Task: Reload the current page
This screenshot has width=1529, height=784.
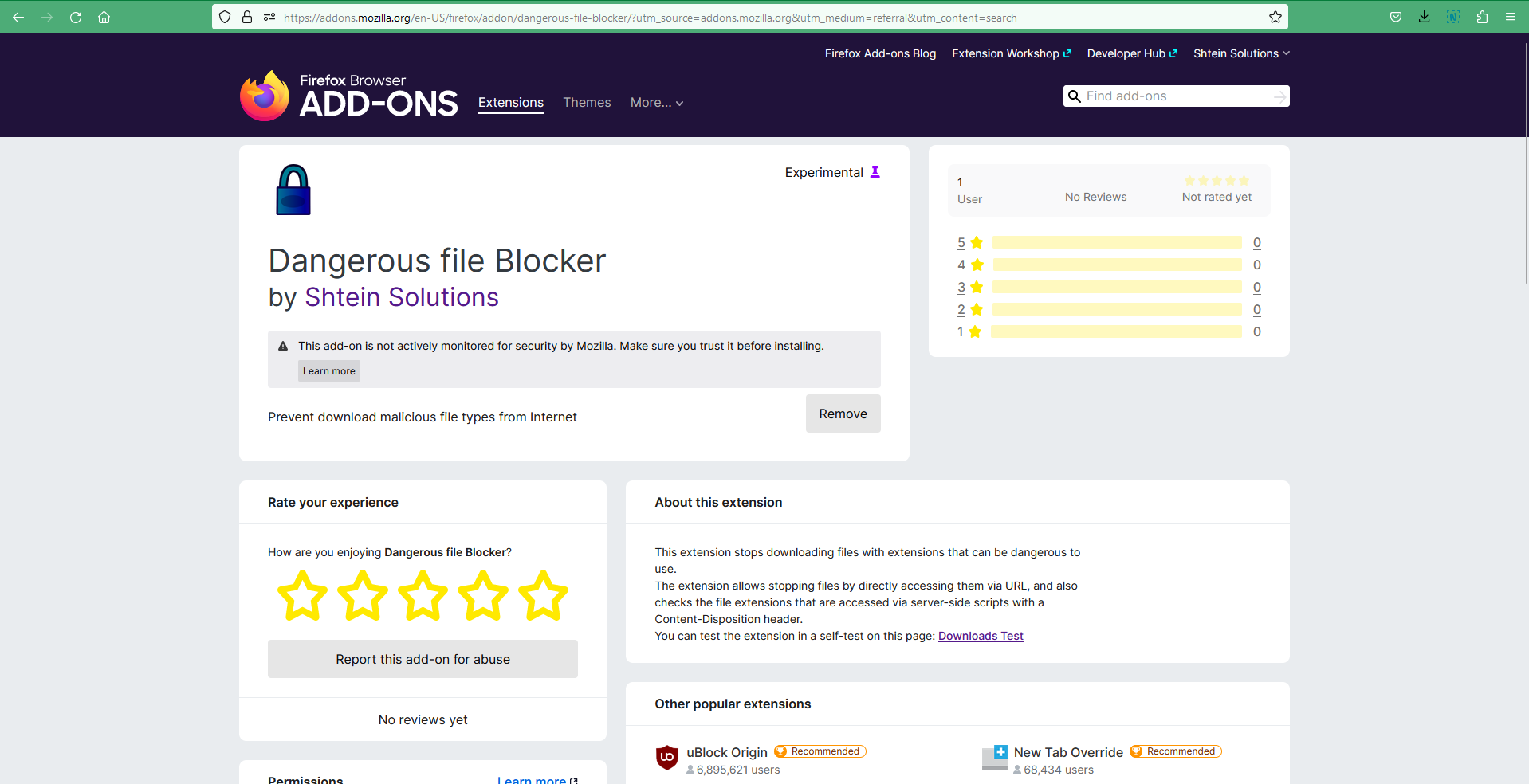Action: coord(76,17)
